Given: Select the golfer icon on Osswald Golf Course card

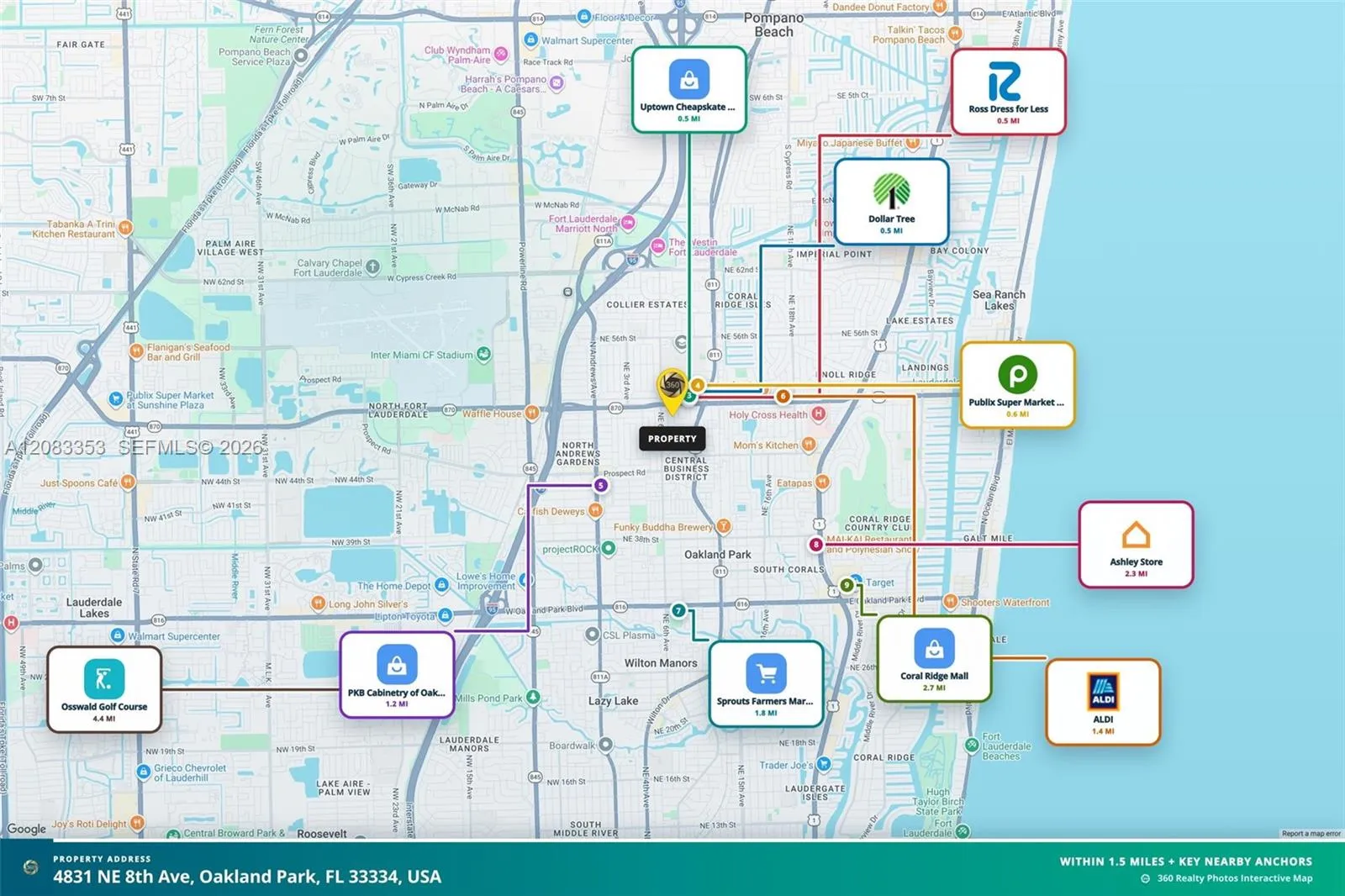Looking at the screenshot, I should tap(104, 678).
